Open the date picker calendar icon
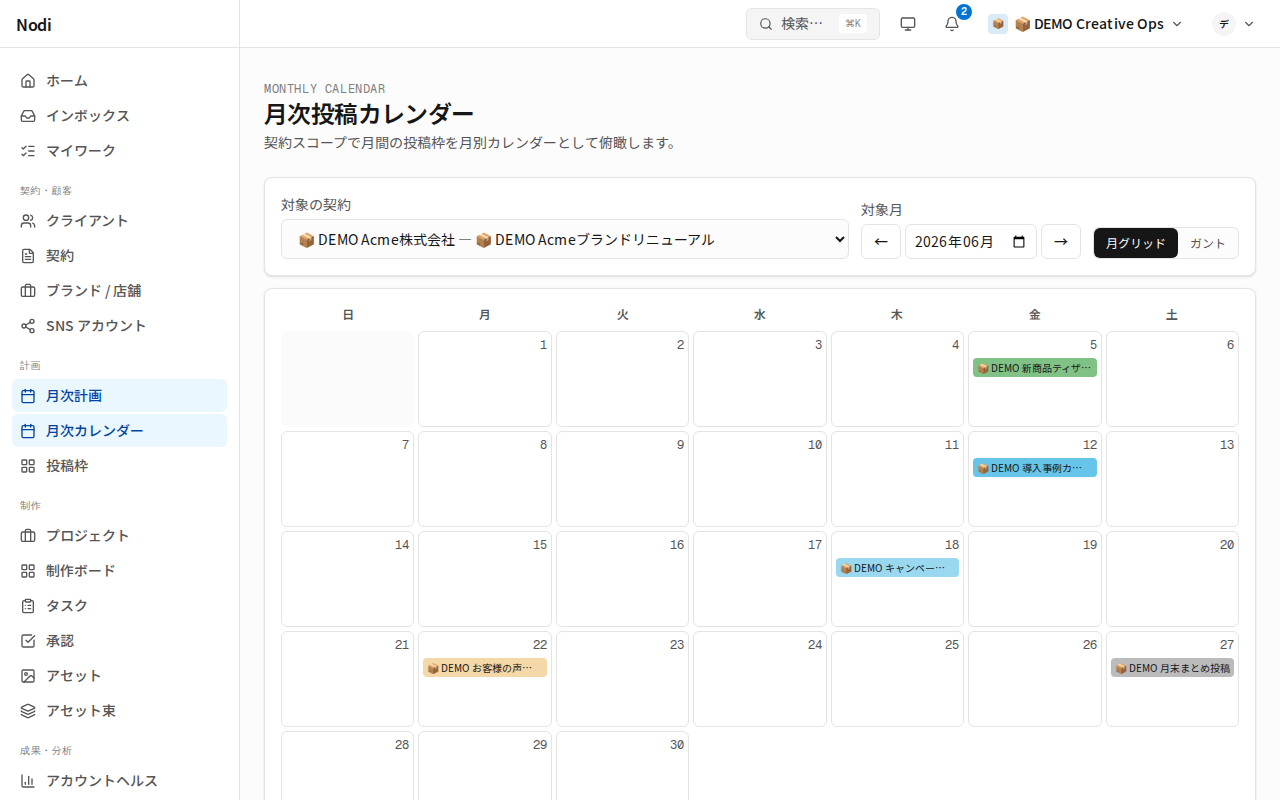Image resolution: width=1280 pixels, height=800 pixels. 1019,241
